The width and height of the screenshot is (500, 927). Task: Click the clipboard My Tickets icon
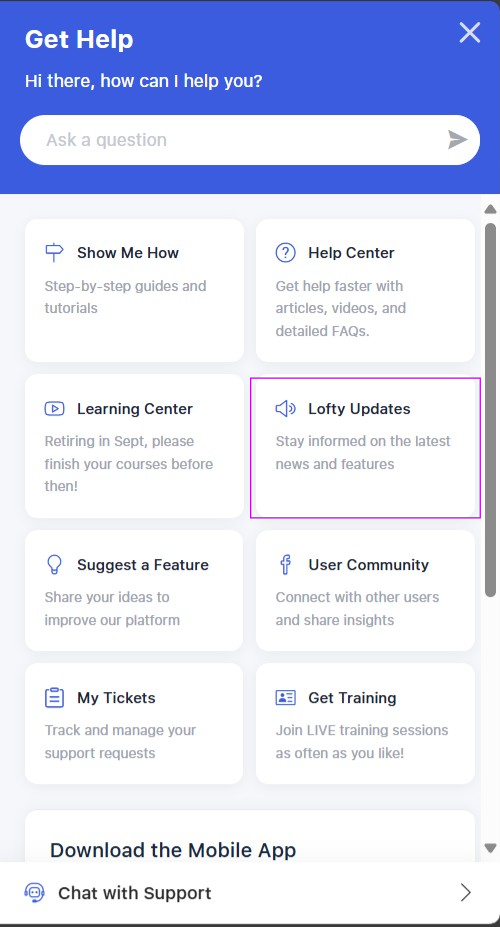54,698
